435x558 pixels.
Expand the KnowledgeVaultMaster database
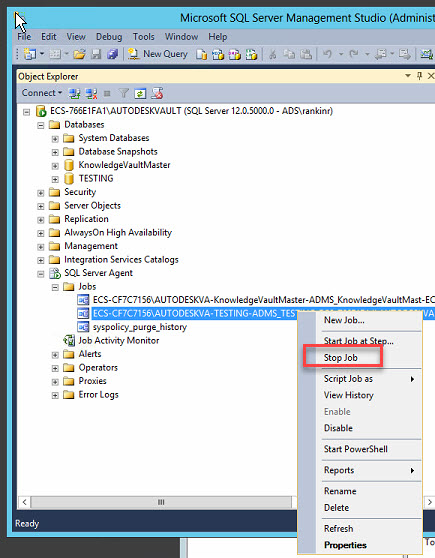[55, 166]
